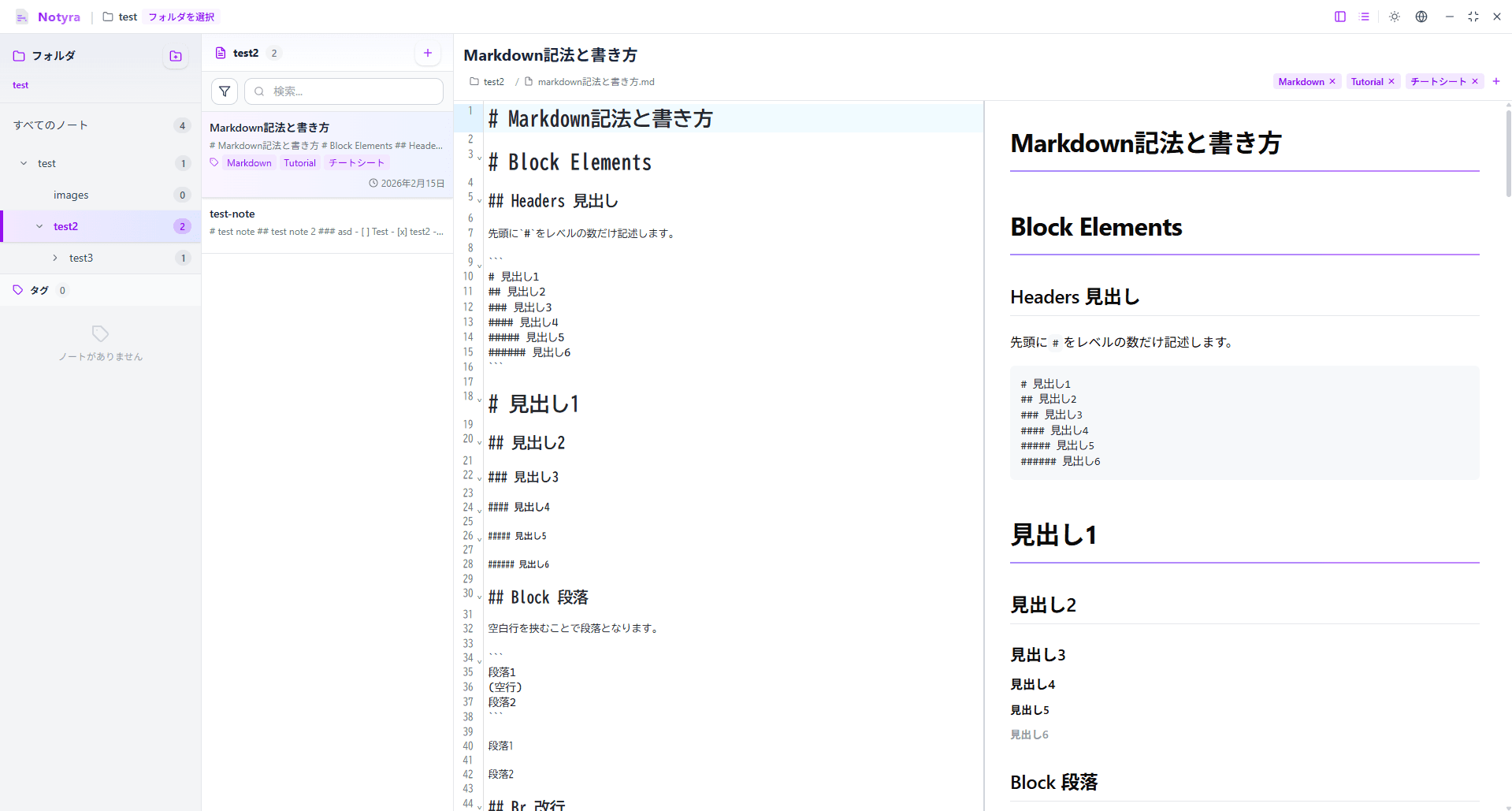Toggle fullscreen mode
Image resolution: width=1512 pixels, height=811 pixels.
click(x=1473, y=17)
